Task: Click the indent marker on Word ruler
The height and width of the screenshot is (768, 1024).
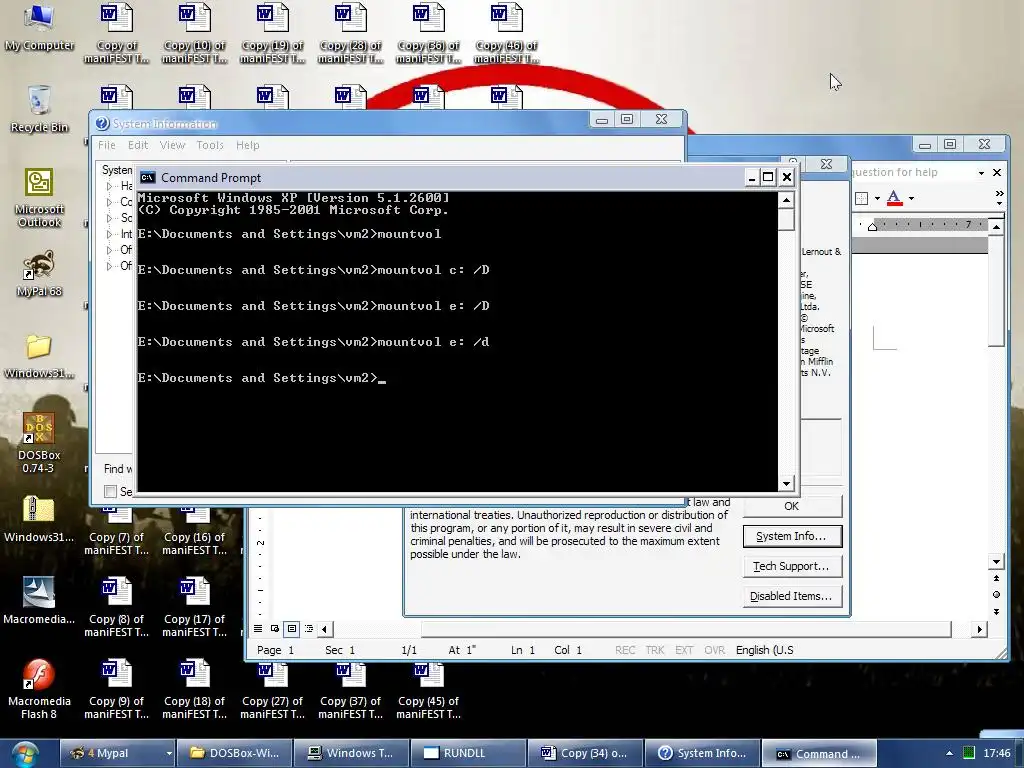Action: pyautogui.click(x=872, y=226)
